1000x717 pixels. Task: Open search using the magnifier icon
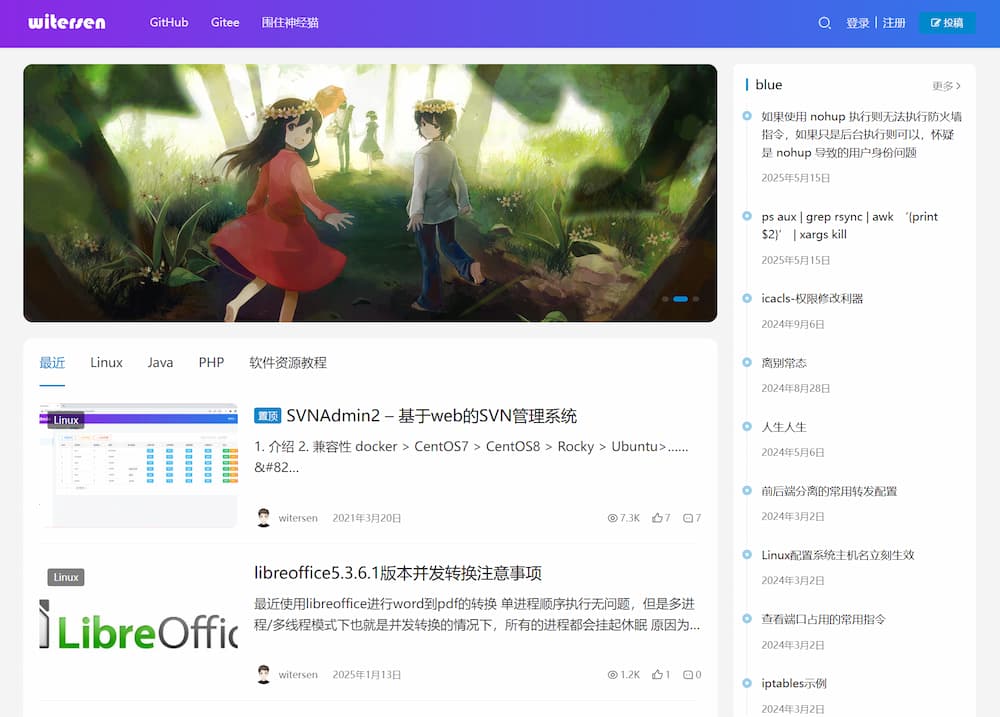pyautogui.click(x=824, y=22)
